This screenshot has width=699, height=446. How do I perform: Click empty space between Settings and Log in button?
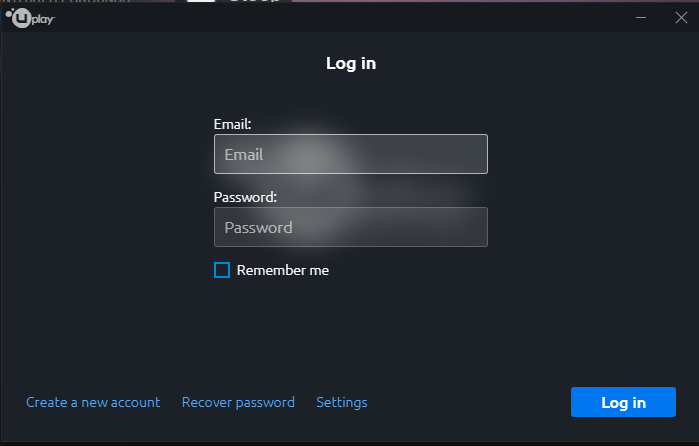468,402
